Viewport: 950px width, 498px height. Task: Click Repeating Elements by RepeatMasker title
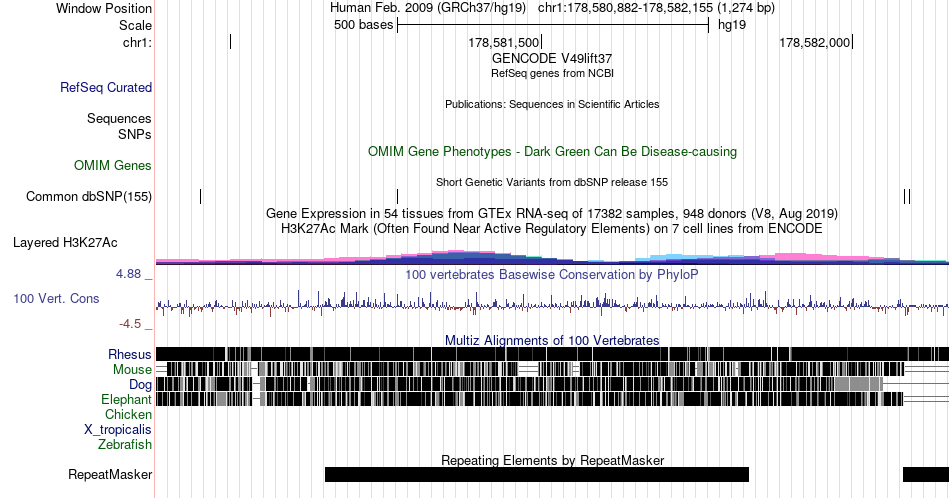point(553,460)
